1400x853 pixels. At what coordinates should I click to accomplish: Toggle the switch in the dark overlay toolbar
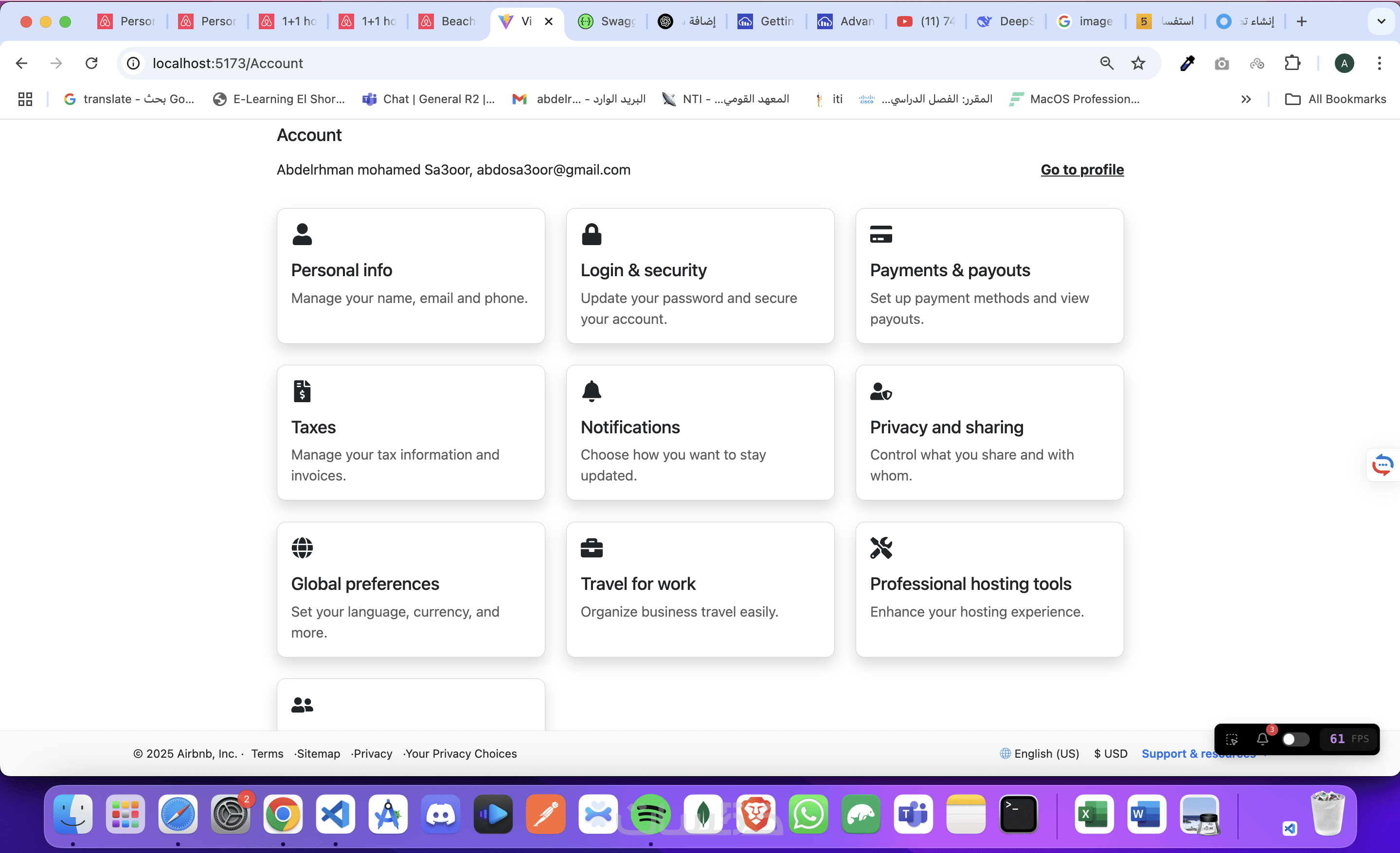pyautogui.click(x=1295, y=739)
